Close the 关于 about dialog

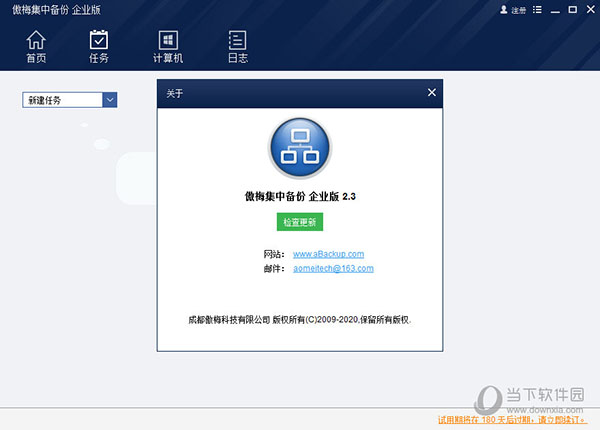point(432,93)
